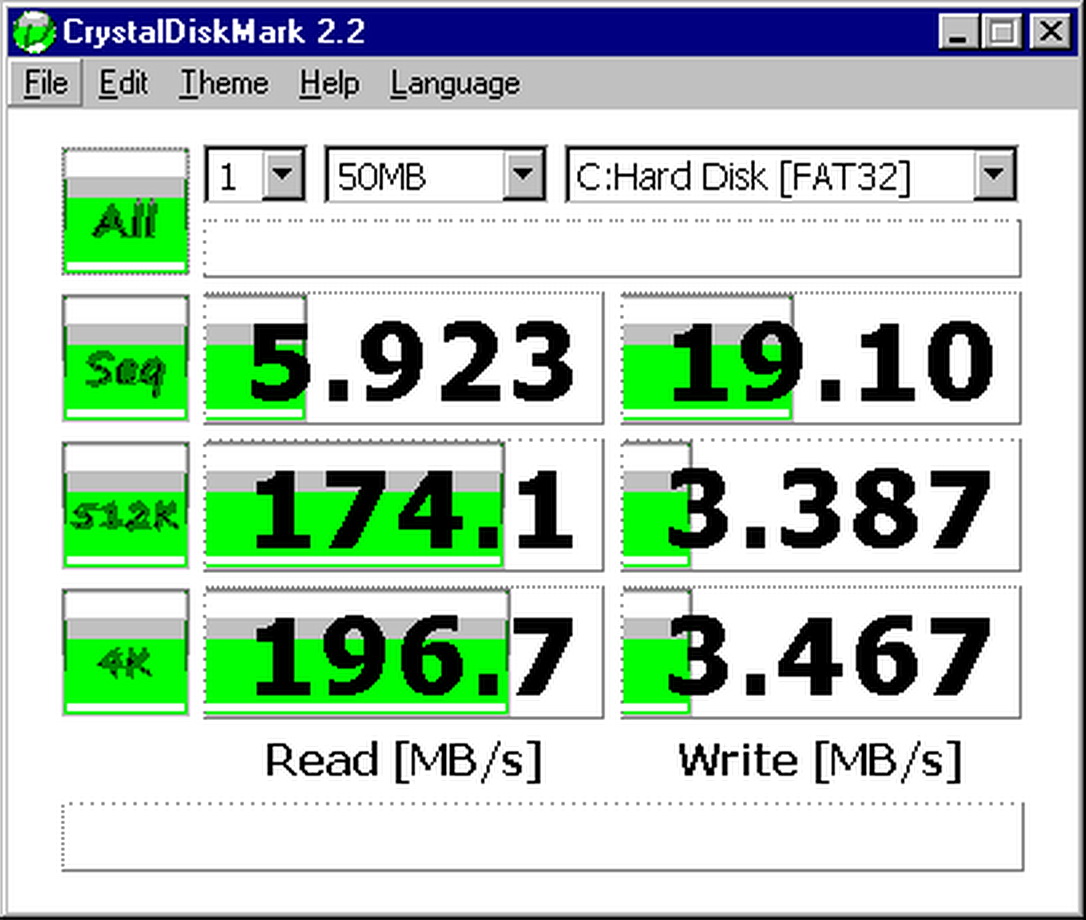
Task: Click the blank status box beside All
Action: click(612, 248)
